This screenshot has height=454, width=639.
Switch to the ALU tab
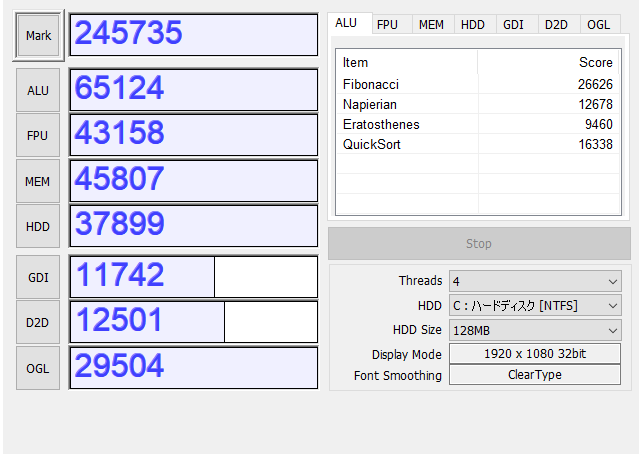[x=350, y=23]
